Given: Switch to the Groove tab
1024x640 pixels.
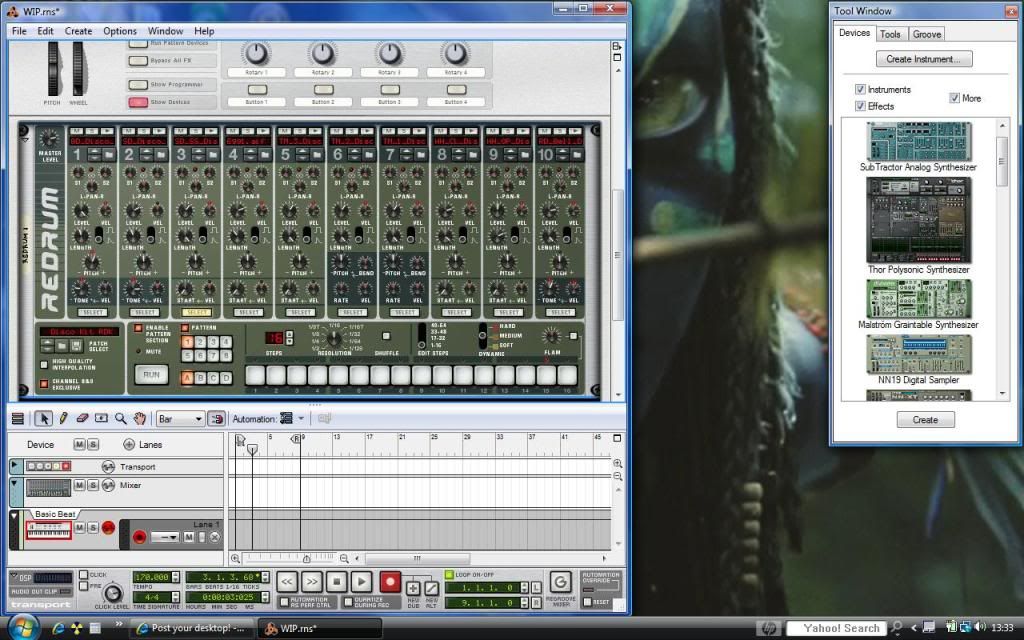Looking at the screenshot, I should [927, 34].
